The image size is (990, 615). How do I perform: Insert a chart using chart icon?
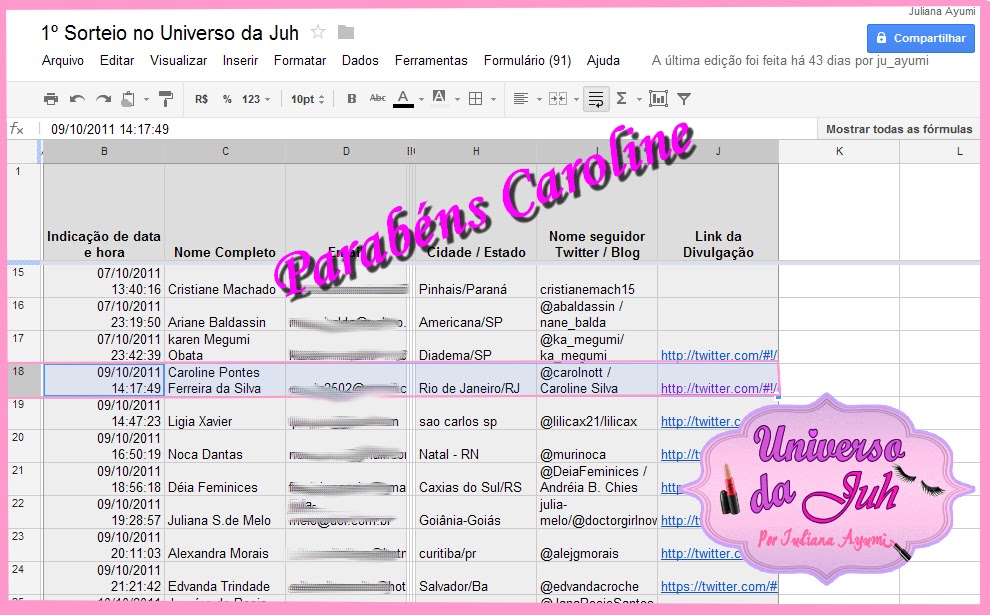658,99
